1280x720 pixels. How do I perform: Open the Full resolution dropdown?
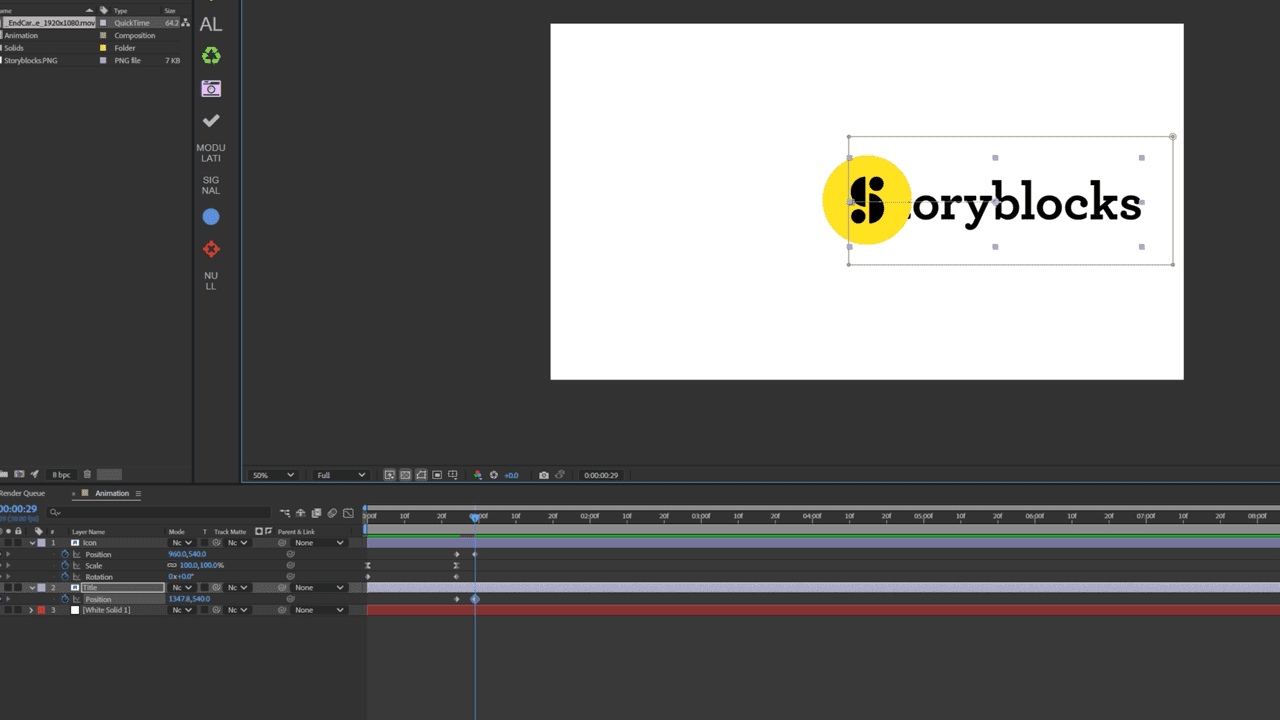click(x=340, y=475)
